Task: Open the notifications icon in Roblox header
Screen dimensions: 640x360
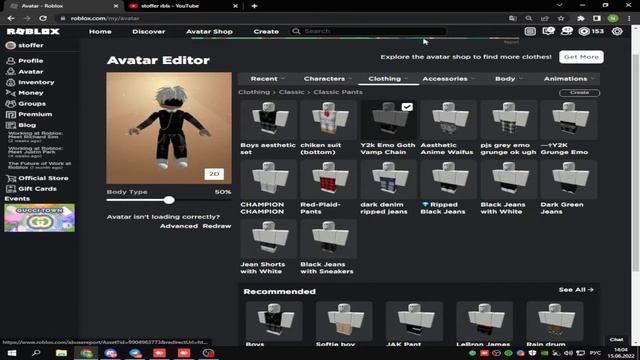Action: point(548,31)
